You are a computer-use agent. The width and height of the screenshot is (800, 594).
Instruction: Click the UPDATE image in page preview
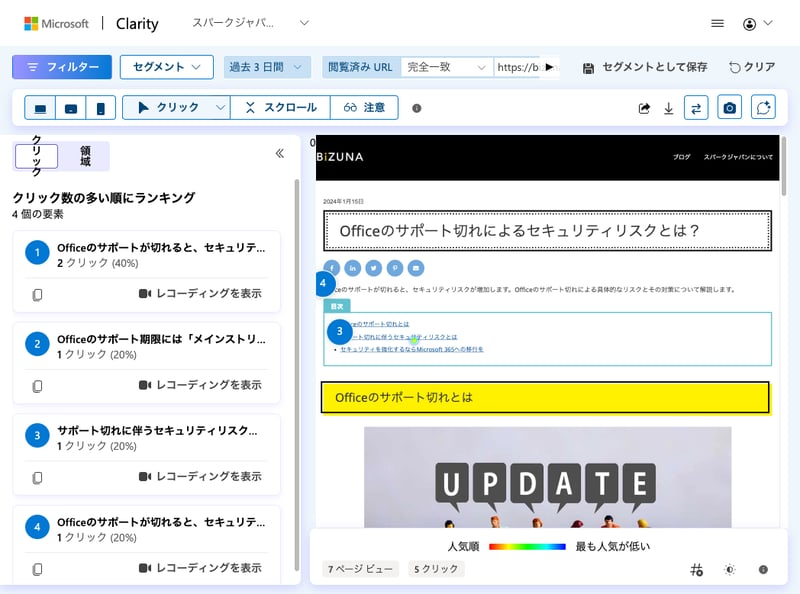[x=547, y=477]
